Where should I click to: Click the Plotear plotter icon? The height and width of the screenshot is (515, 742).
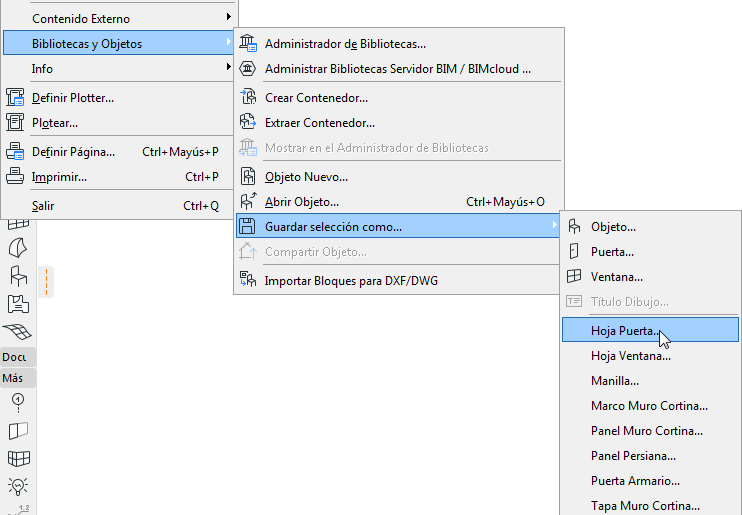pyautogui.click(x=15, y=123)
